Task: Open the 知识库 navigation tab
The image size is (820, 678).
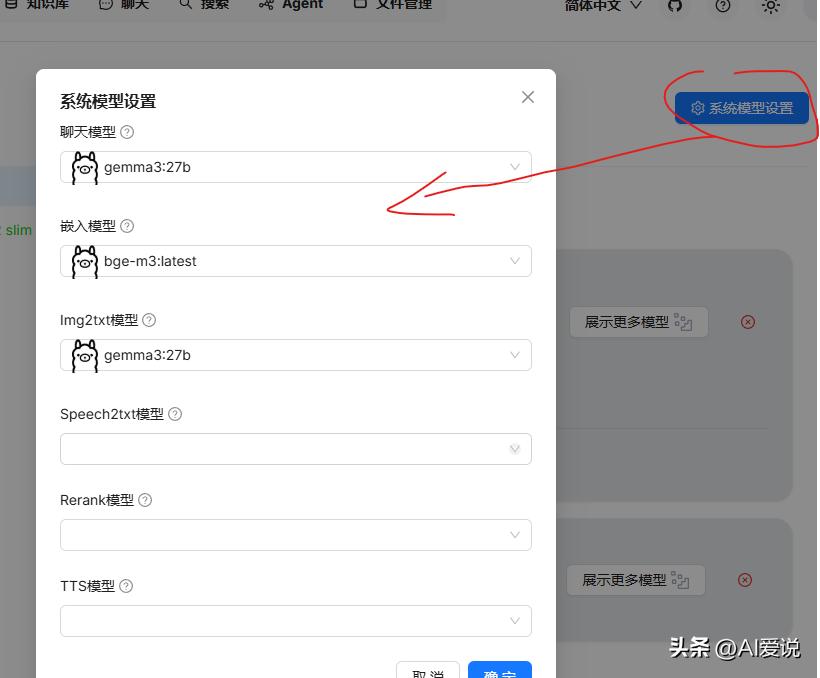Action: pos(37,4)
